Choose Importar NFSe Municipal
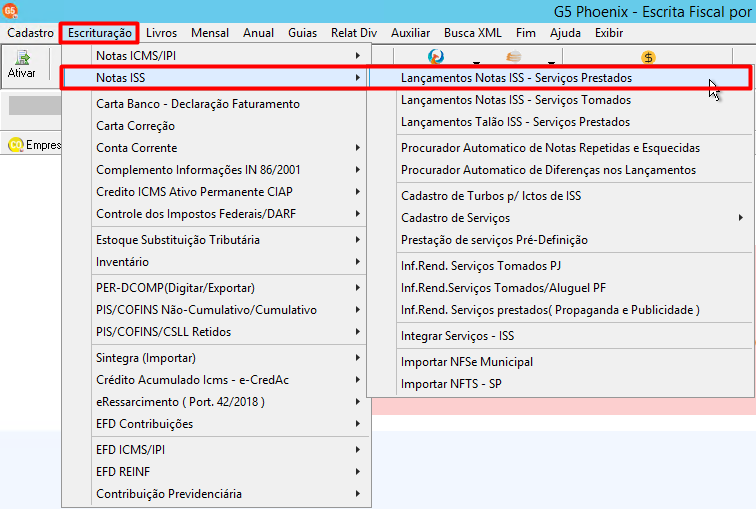This screenshot has height=509, width=756. click(560, 362)
